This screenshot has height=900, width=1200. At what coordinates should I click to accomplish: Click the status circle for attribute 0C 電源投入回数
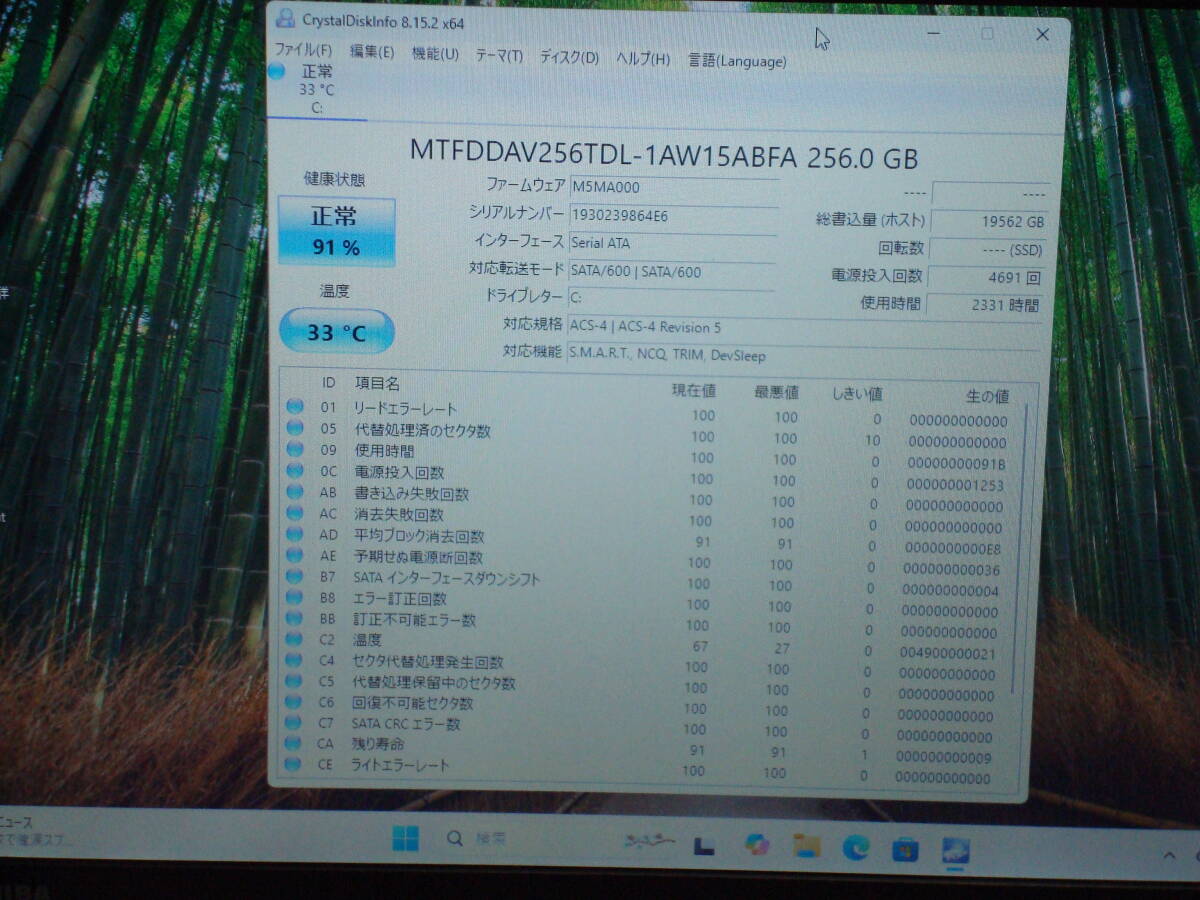295,470
